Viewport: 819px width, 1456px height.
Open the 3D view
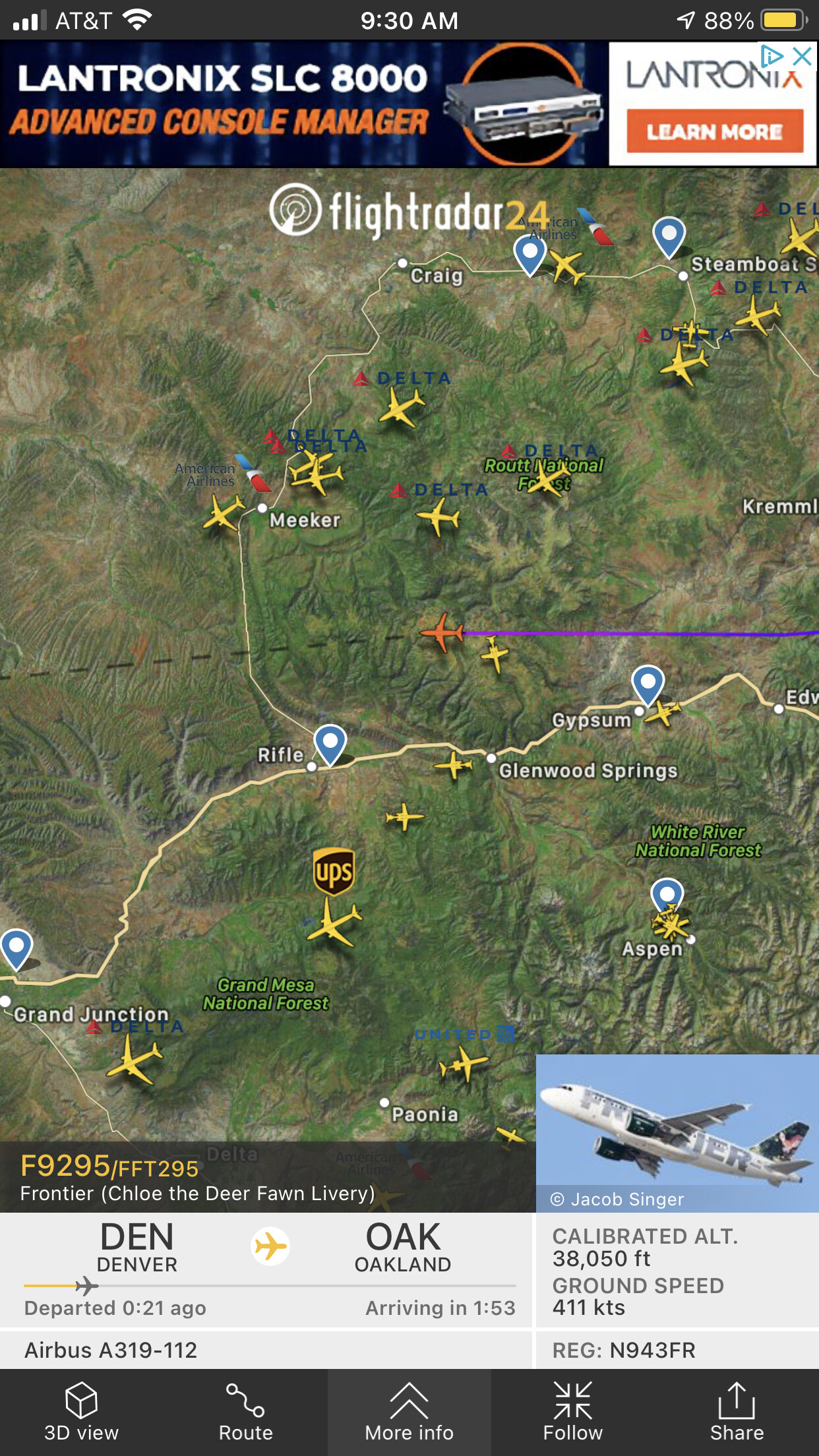click(81, 1412)
